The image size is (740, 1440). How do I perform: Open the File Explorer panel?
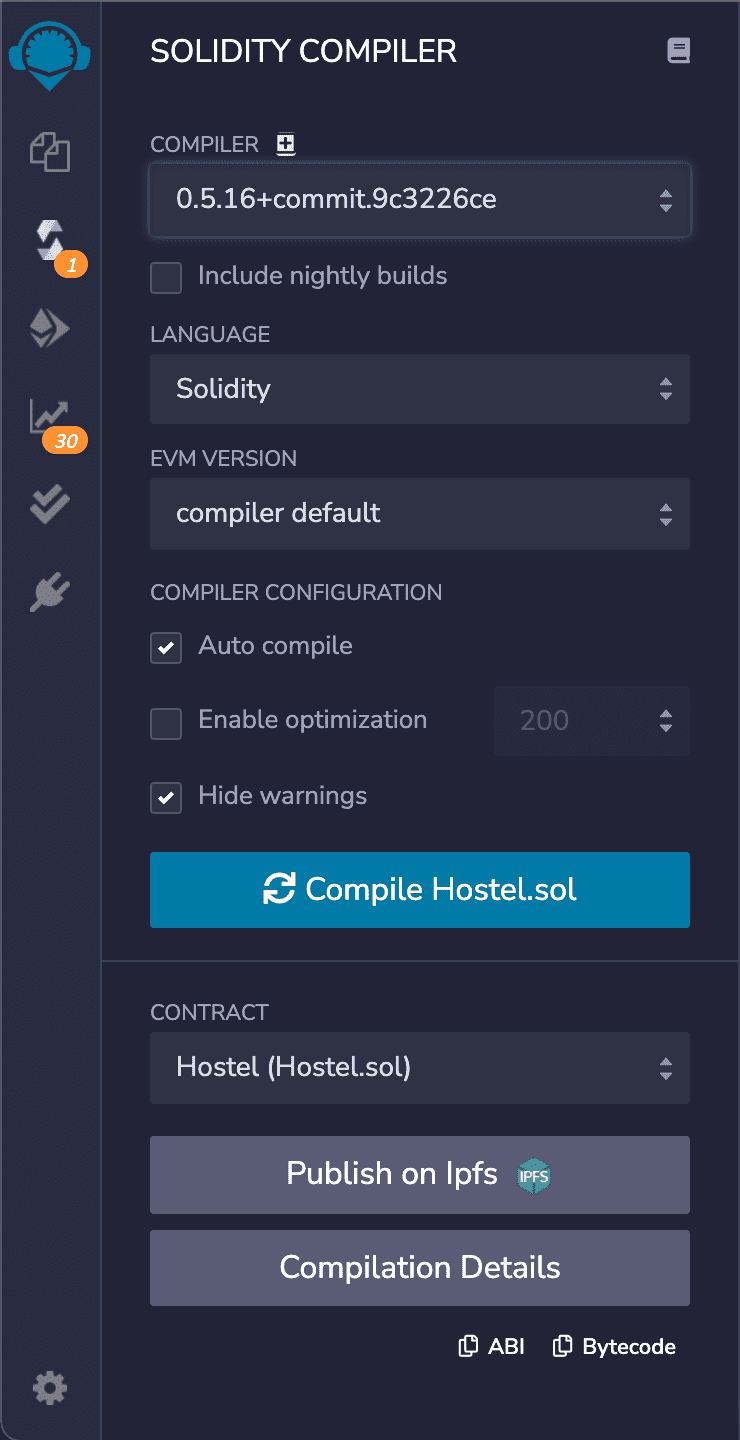coord(49,152)
